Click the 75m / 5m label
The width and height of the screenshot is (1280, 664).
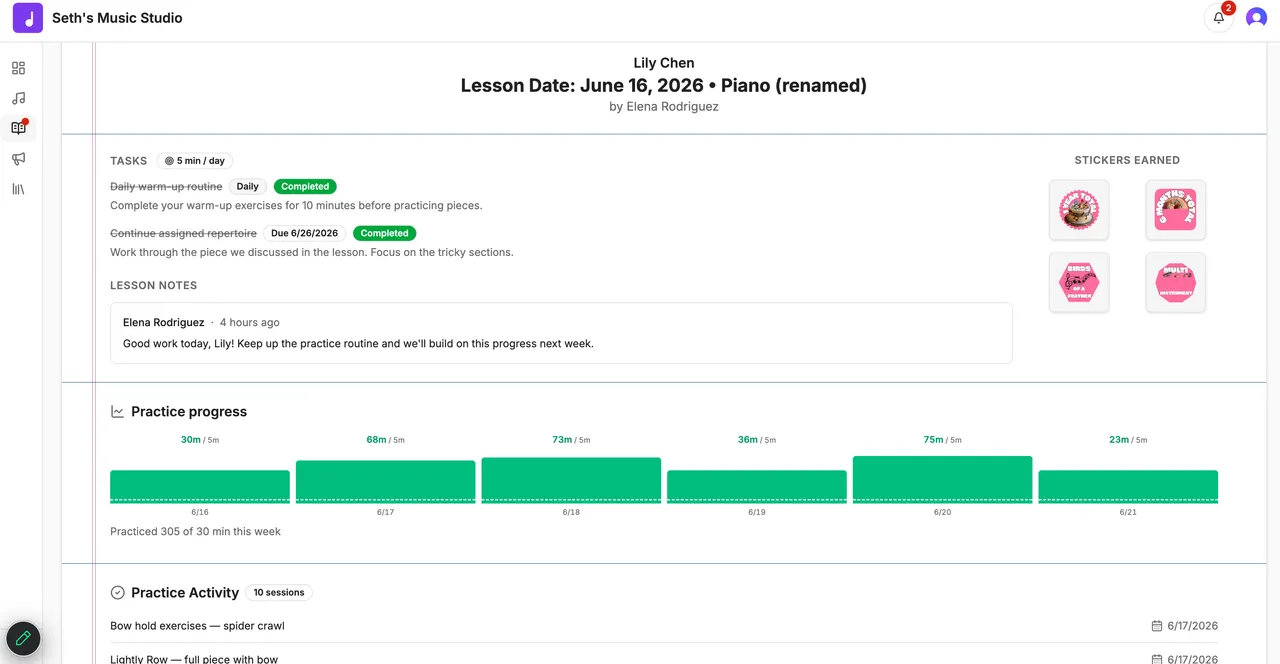click(943, 439)
